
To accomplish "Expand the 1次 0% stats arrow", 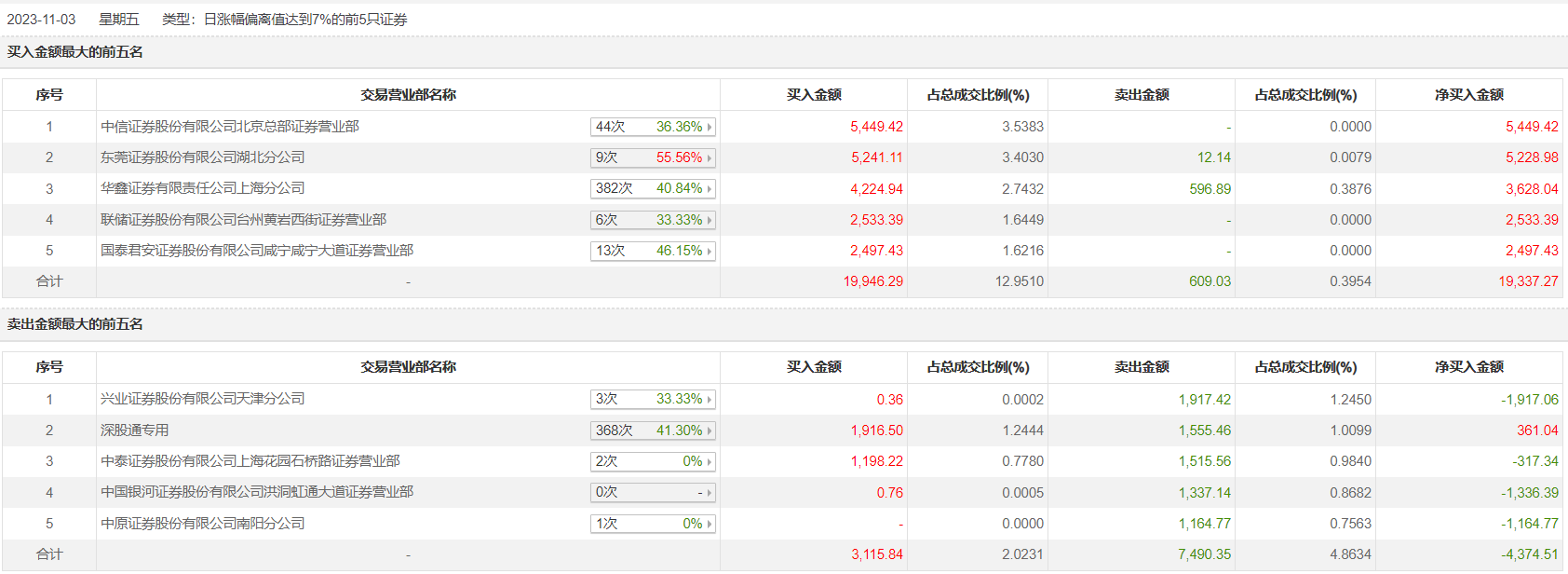I will 710,524.
